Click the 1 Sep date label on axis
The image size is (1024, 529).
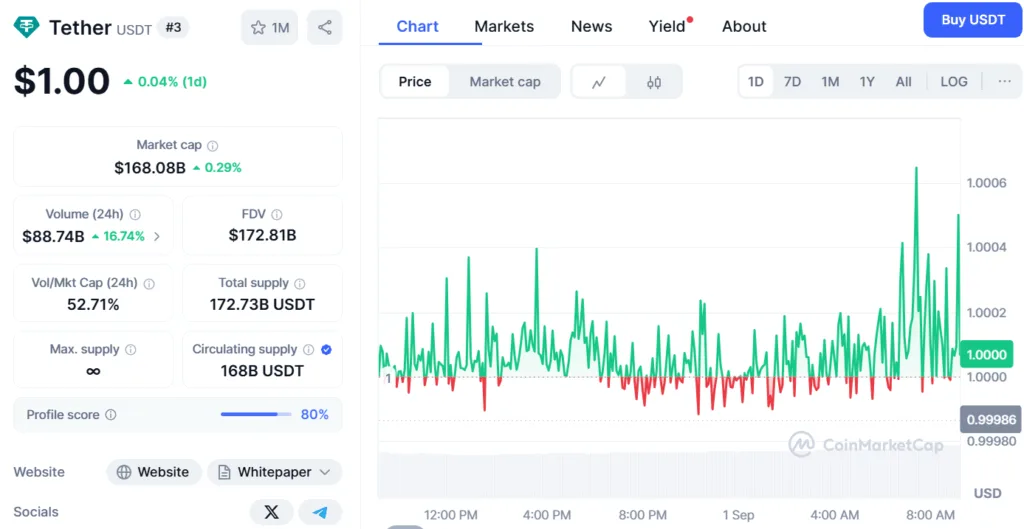pyautogui.click(x=739, y=515)
